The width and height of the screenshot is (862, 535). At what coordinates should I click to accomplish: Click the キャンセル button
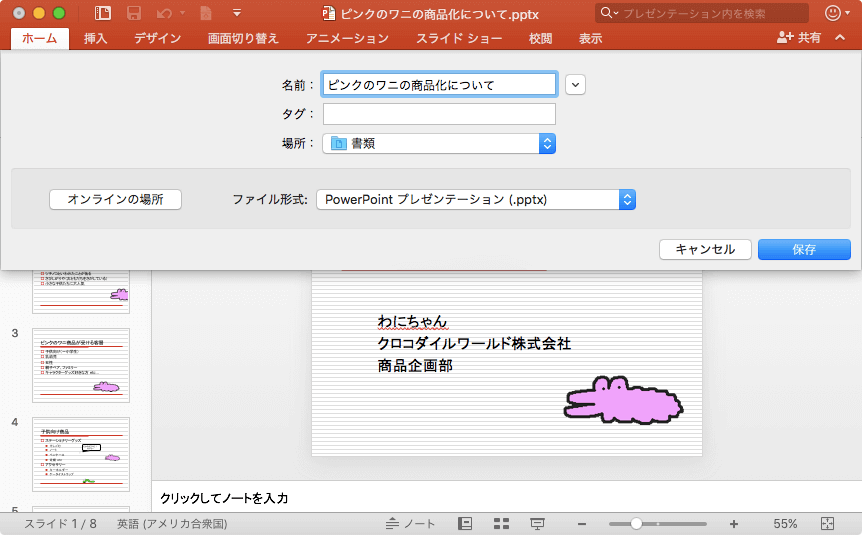(x=705, y=249)
